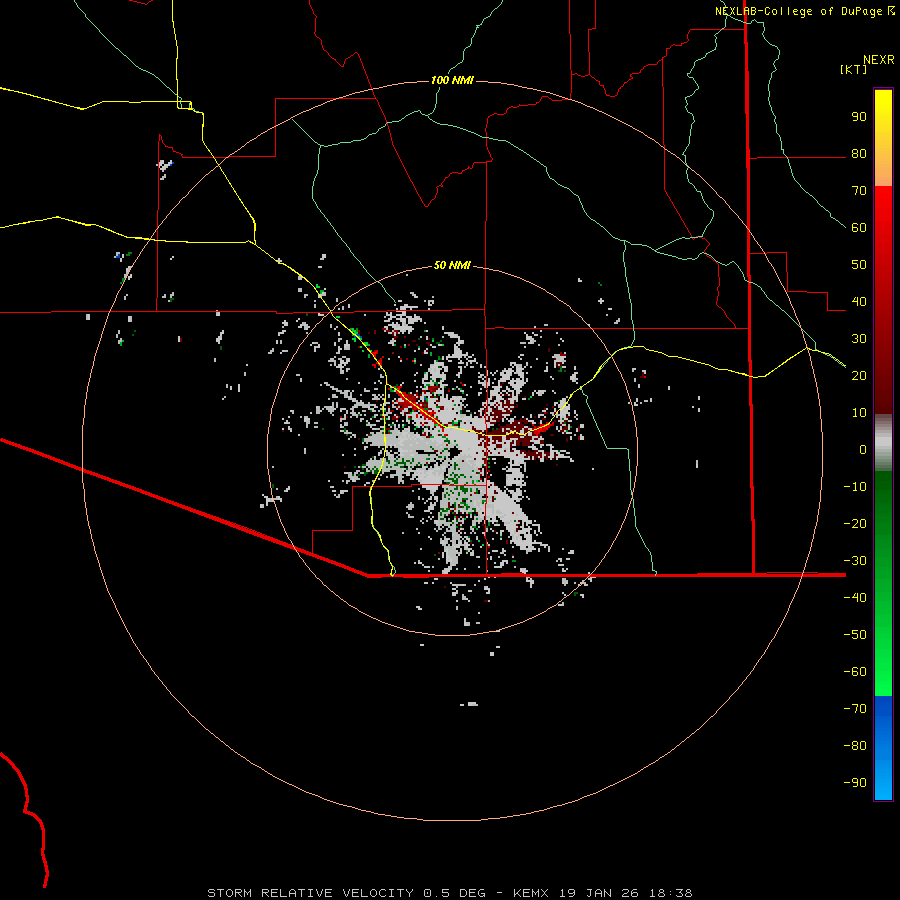The height and width of the screenshot is (900, 900).
Task: Click the 50 value on velocity scale
Action: [x=859, y=265]
